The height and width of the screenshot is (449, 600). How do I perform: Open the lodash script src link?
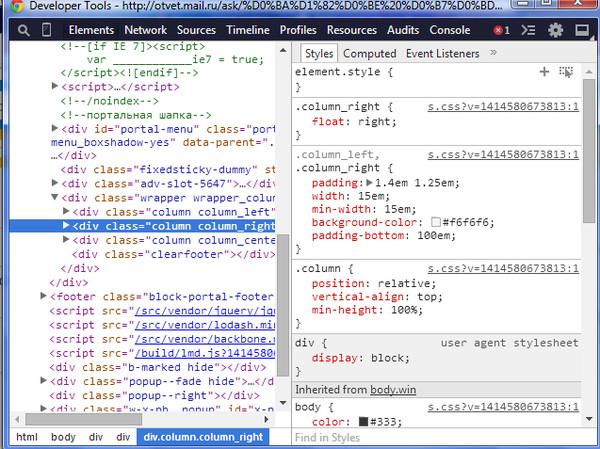coord(205,325)
